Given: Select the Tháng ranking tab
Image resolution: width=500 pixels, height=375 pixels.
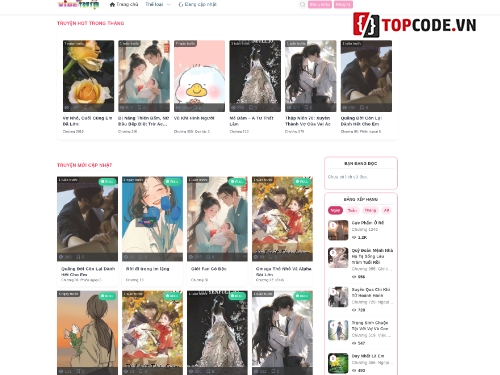Looking at the screenshot, I should tap(370, 210).
